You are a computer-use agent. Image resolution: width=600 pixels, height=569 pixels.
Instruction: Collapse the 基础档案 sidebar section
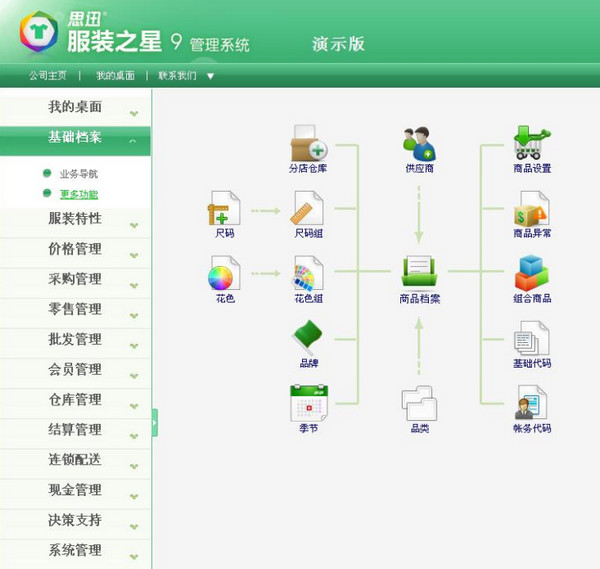point(75,140)
